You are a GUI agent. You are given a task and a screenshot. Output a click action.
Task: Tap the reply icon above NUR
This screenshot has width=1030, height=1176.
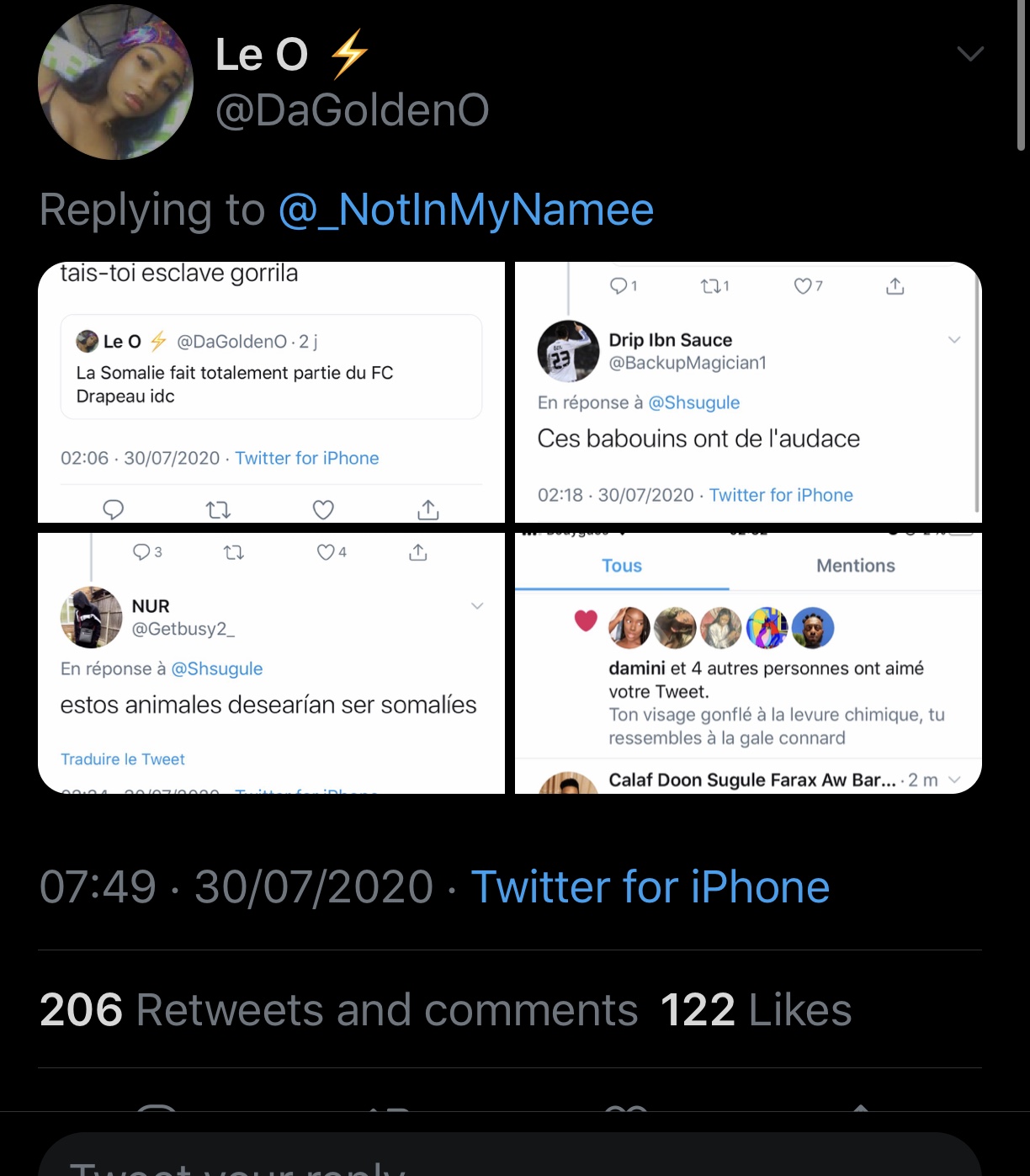click(x=142, y=552)
